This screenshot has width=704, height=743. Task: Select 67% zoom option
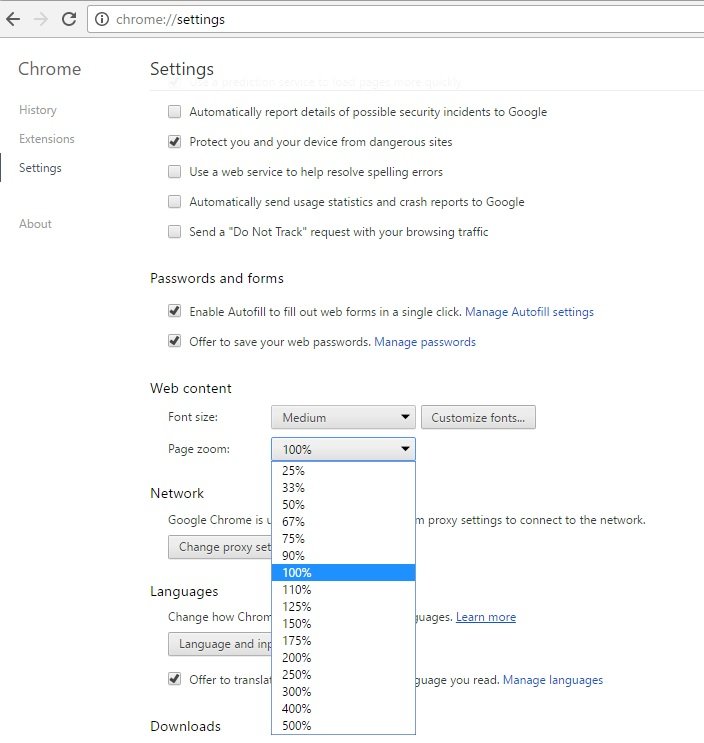(343, 522)
